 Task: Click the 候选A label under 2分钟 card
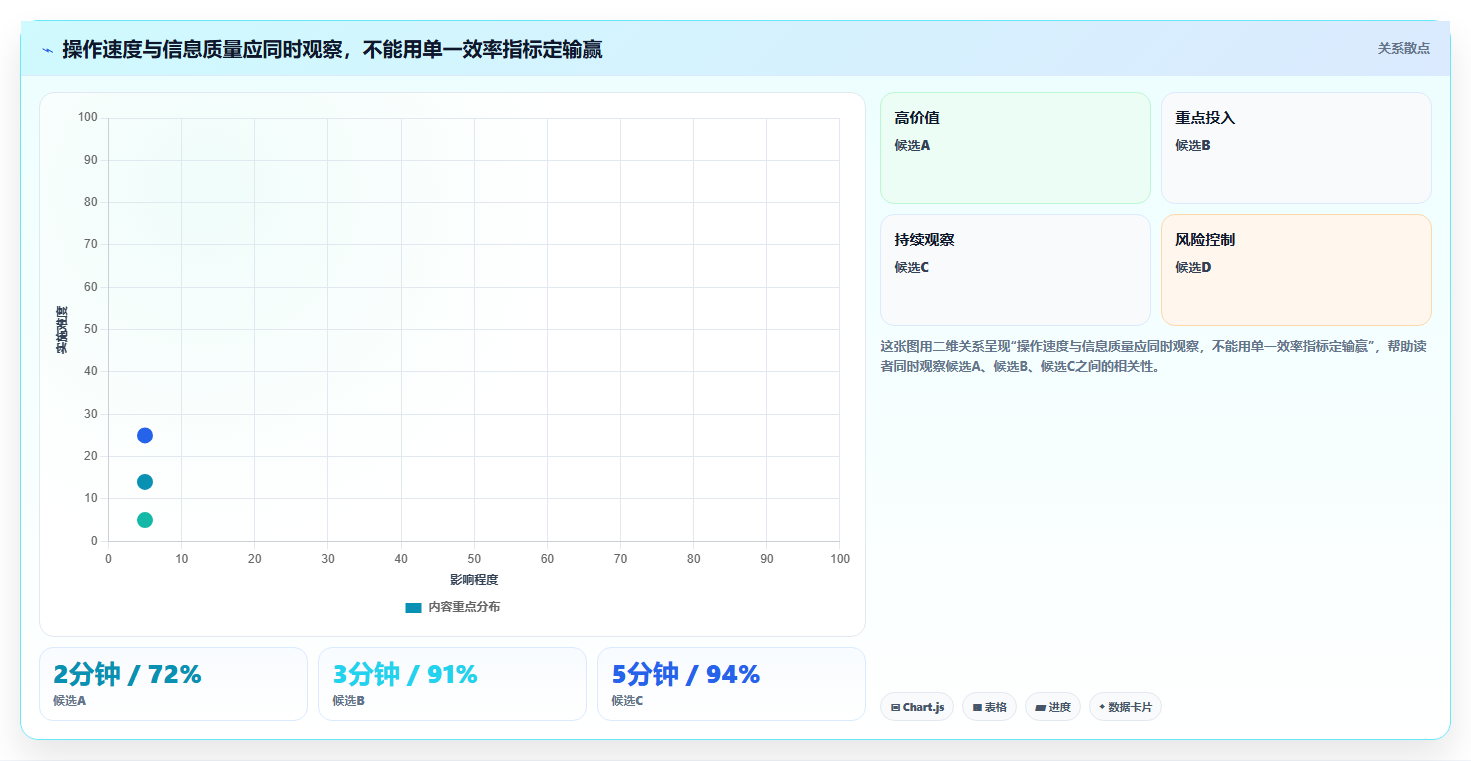coord(69,701)
